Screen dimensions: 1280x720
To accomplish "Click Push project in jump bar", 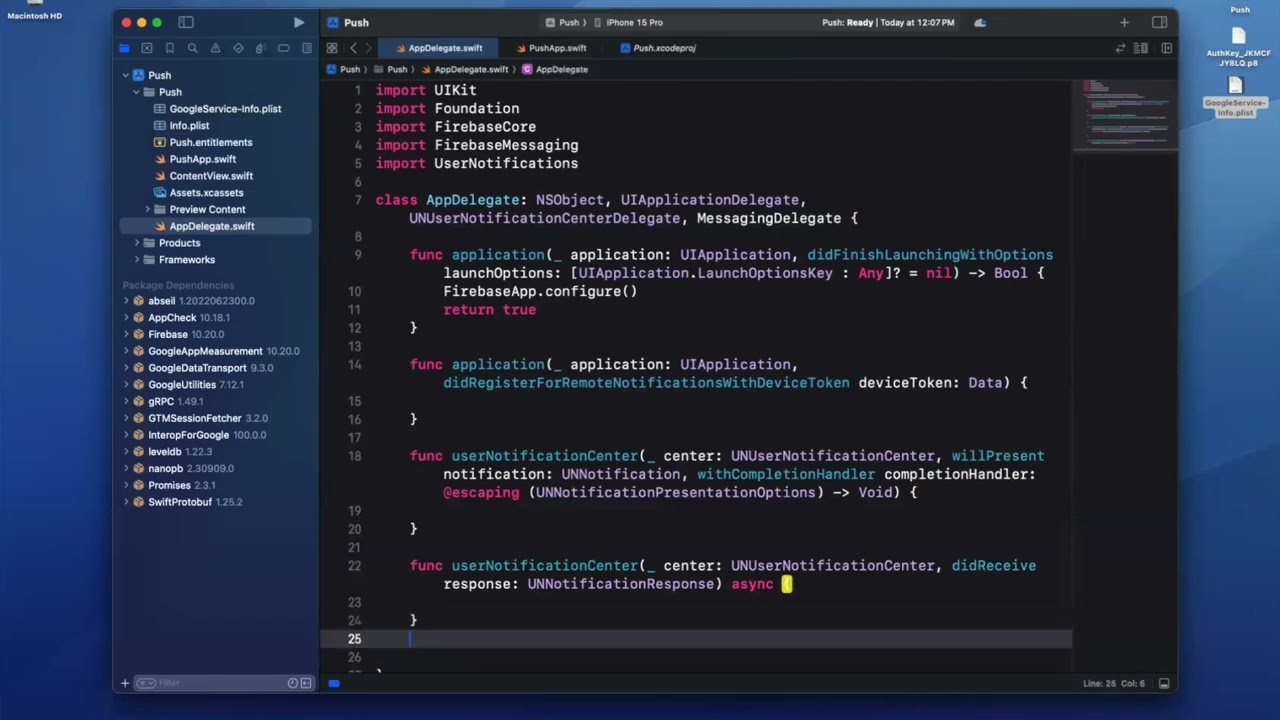I will coord(343,69).
